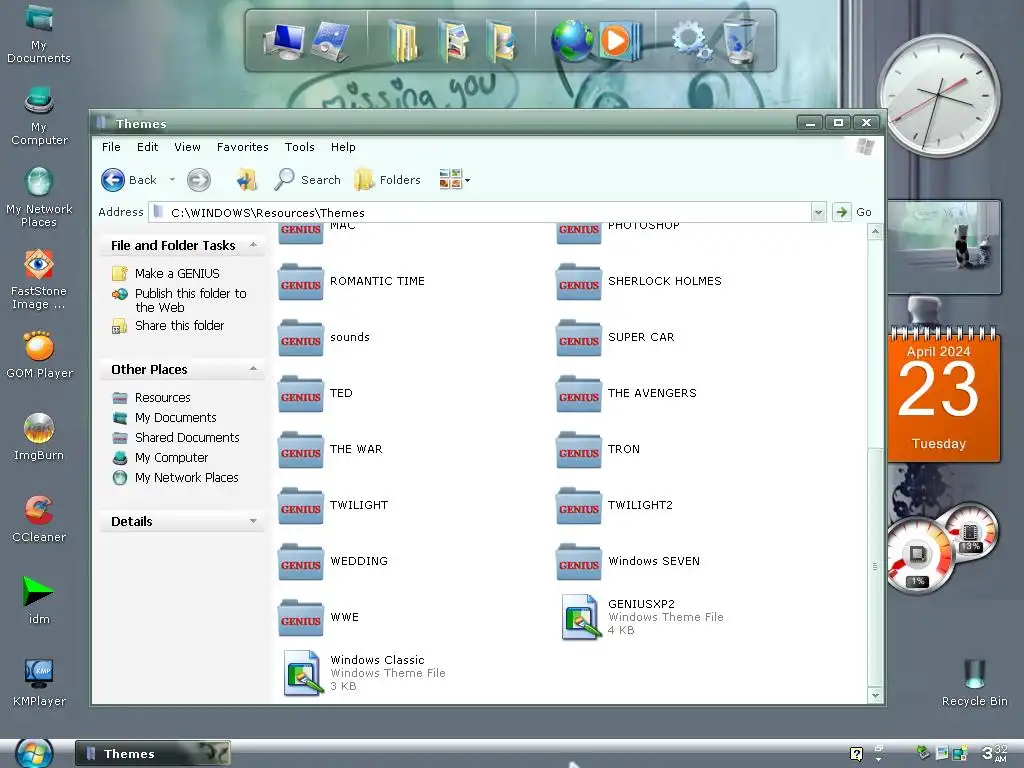Select the Windows Classic theme file icon
This screenshot has height=768, width=1024.
point(303,673)
